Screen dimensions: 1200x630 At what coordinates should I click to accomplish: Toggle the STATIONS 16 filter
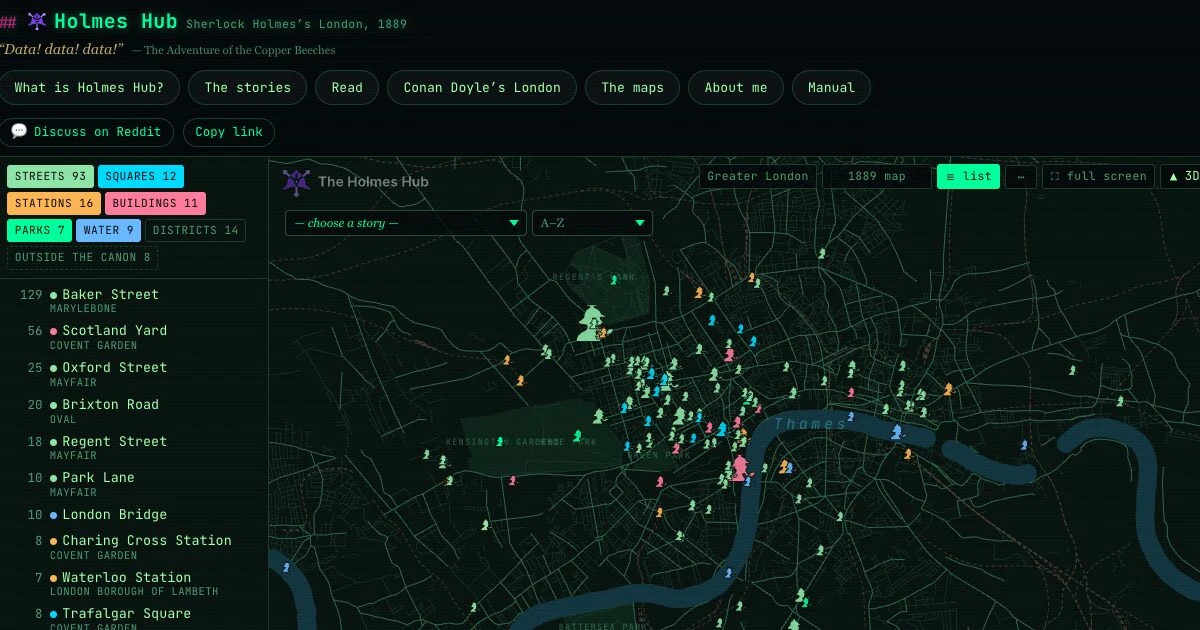tap(54, 203)
